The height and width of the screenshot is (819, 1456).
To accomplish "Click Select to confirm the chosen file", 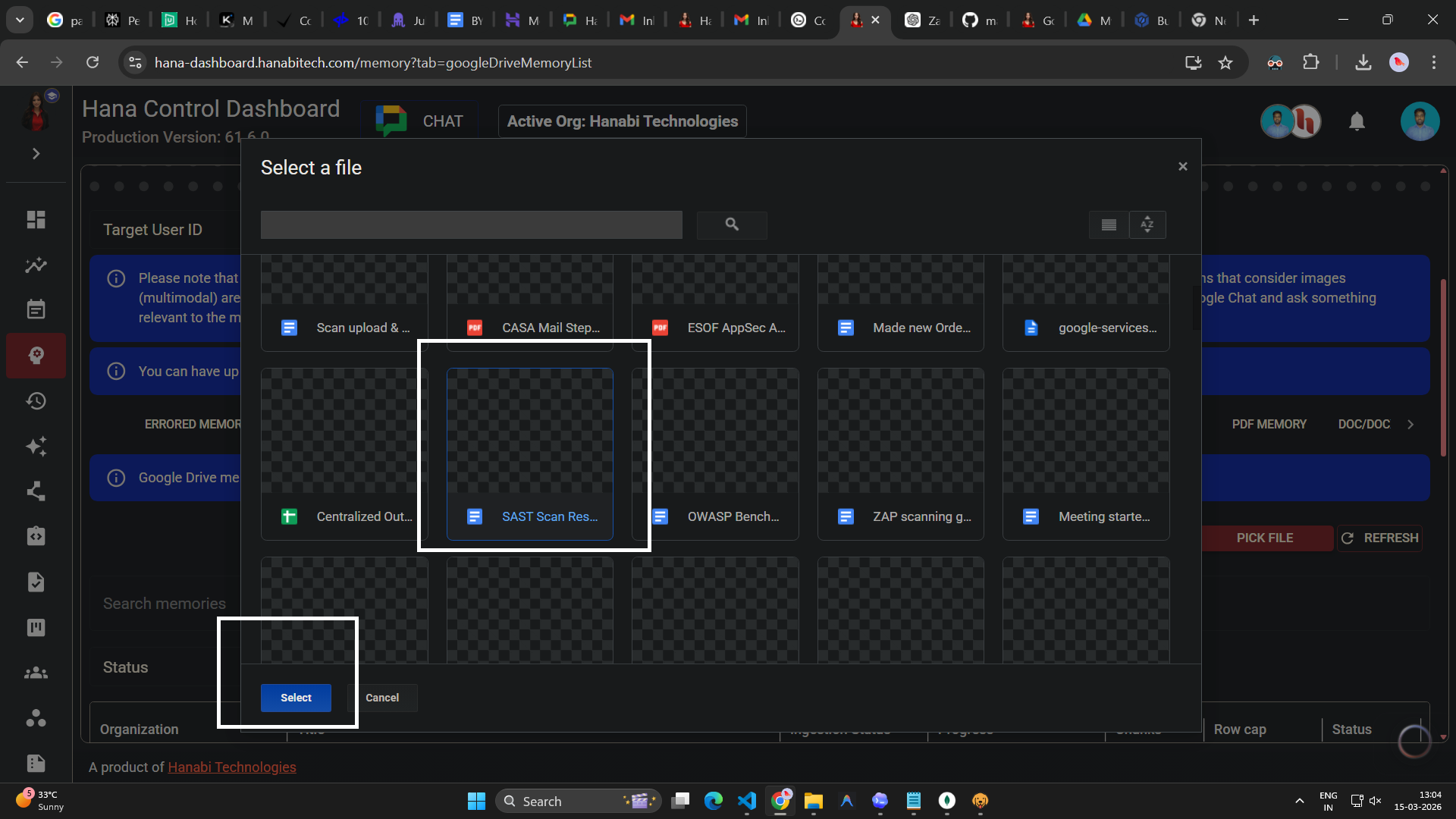I will pos(296,697).
